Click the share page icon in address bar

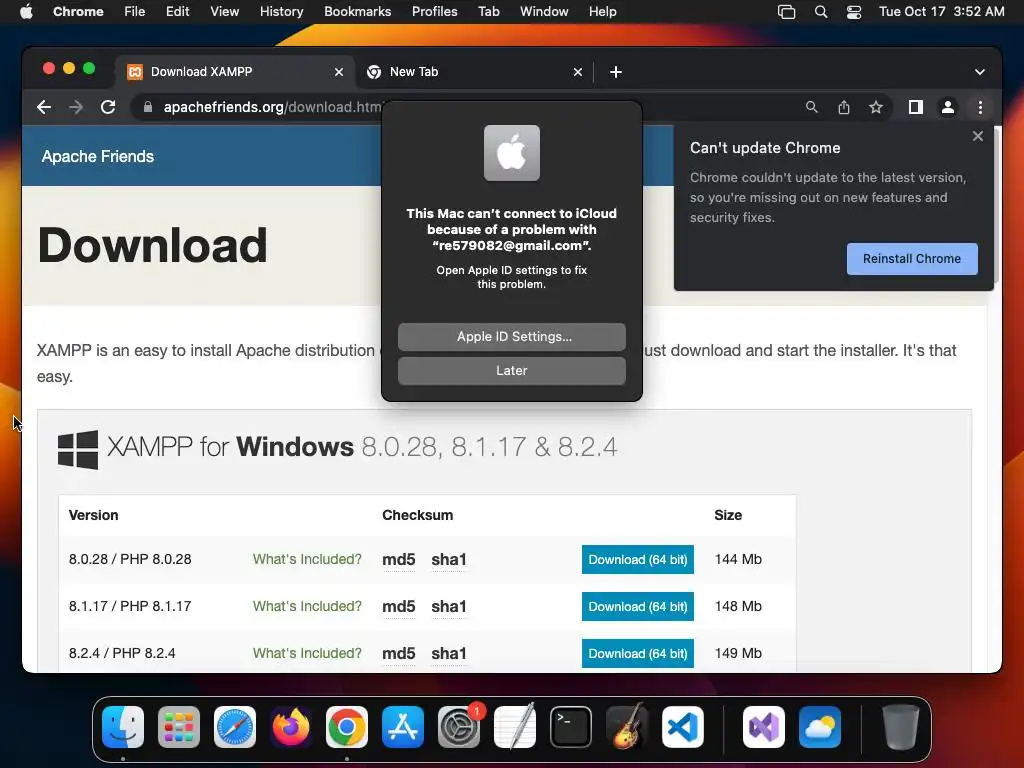coord(844,107)
